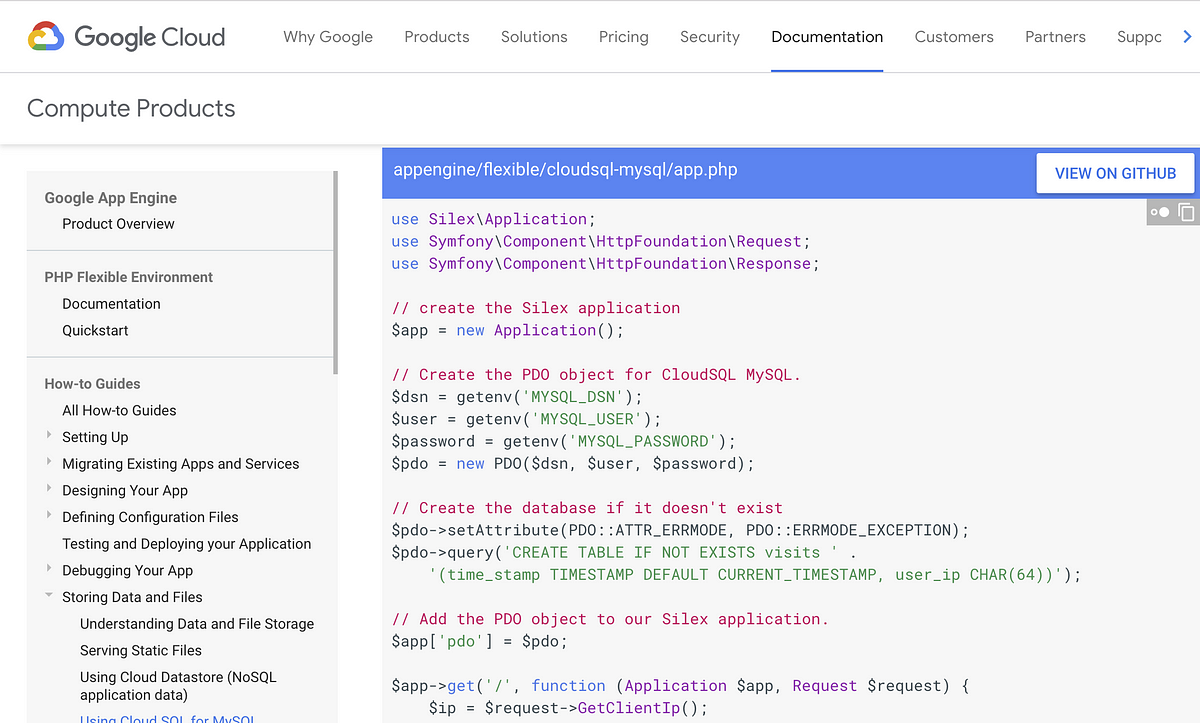
Task: Click the 'CREATE TABLE IF NOT EXISTS visits' line
Action: click(624, 552)
